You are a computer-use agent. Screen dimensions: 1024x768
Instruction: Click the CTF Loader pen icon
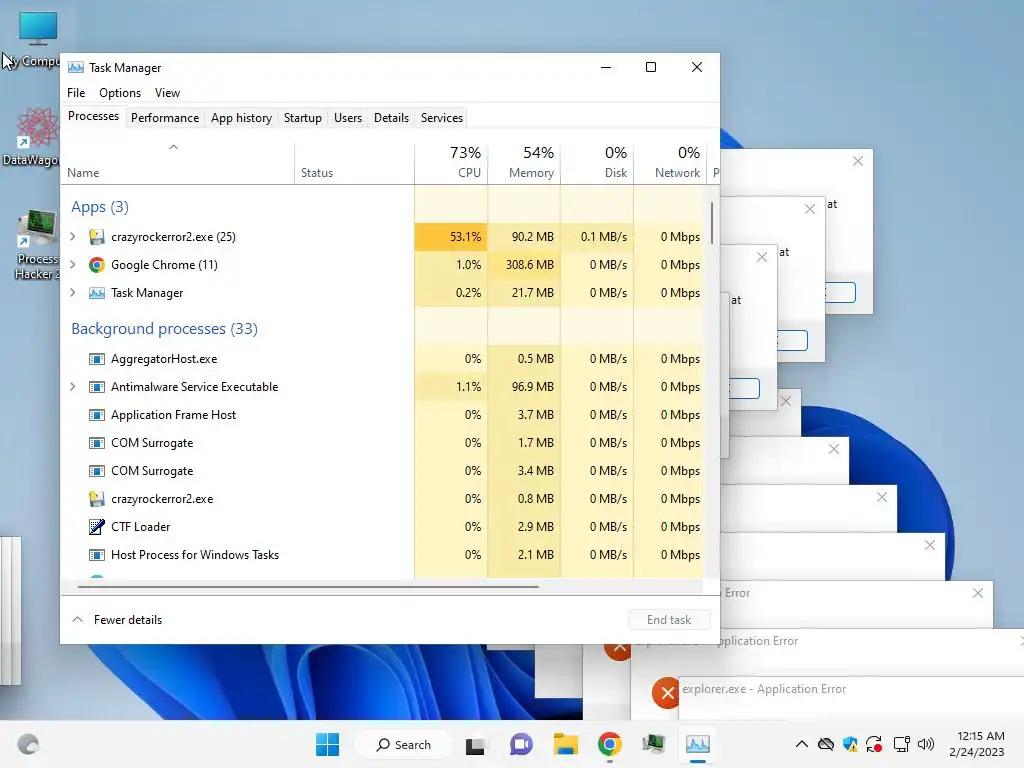pyautogui.click(x=97, y=526)
